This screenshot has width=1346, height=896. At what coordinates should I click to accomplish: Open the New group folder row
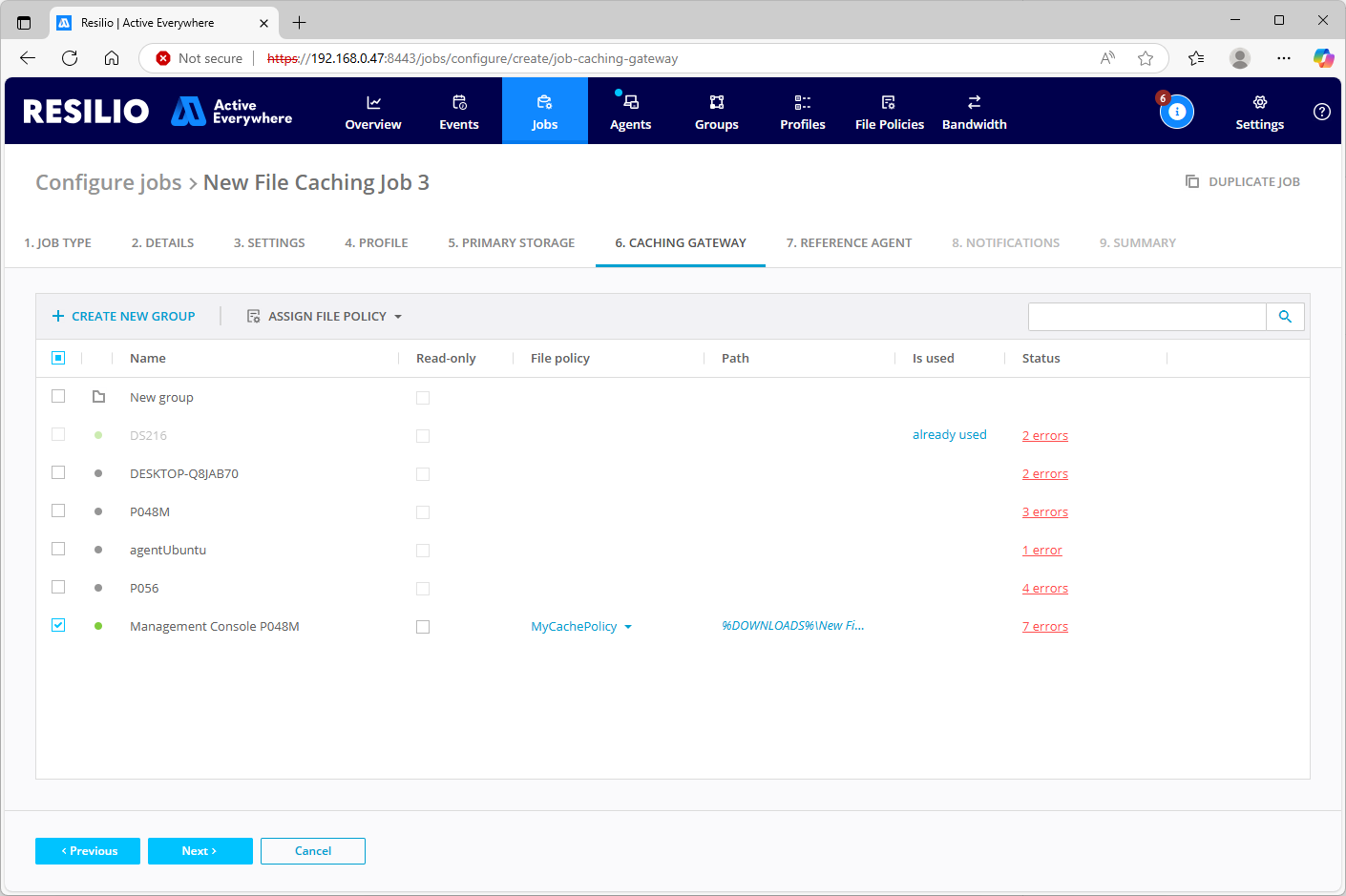click(161, 398)
